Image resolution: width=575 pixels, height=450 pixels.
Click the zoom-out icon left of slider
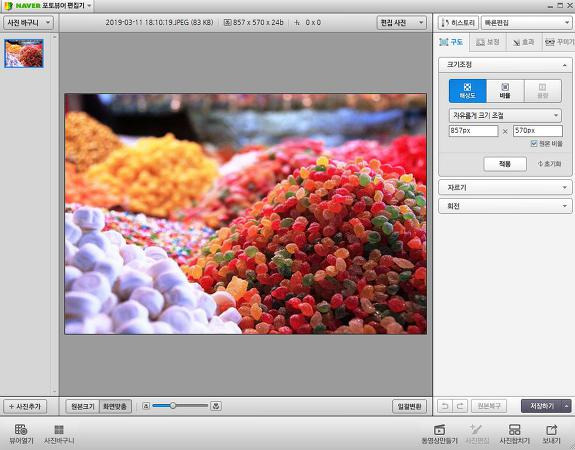(x=146, y=406)
